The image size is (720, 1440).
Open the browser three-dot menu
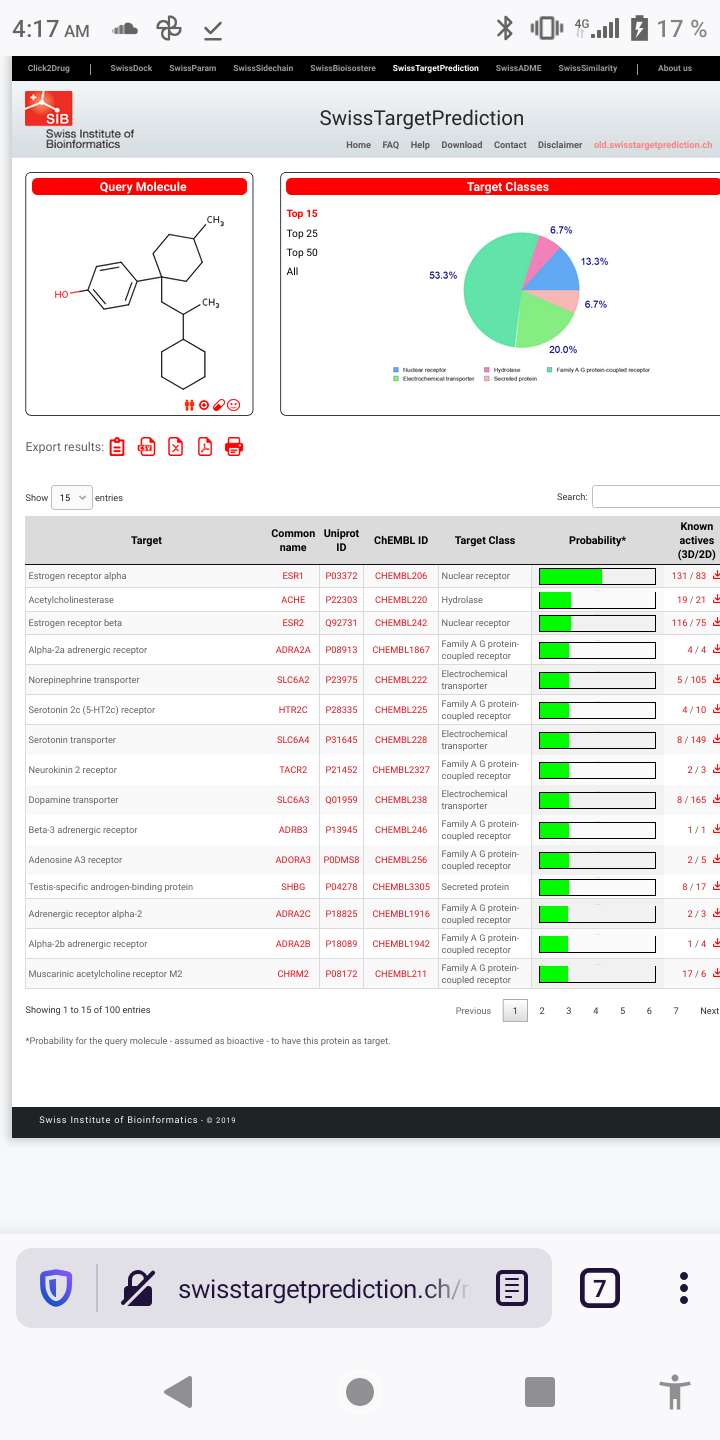pyautogui.click(x=684, y=1288)
